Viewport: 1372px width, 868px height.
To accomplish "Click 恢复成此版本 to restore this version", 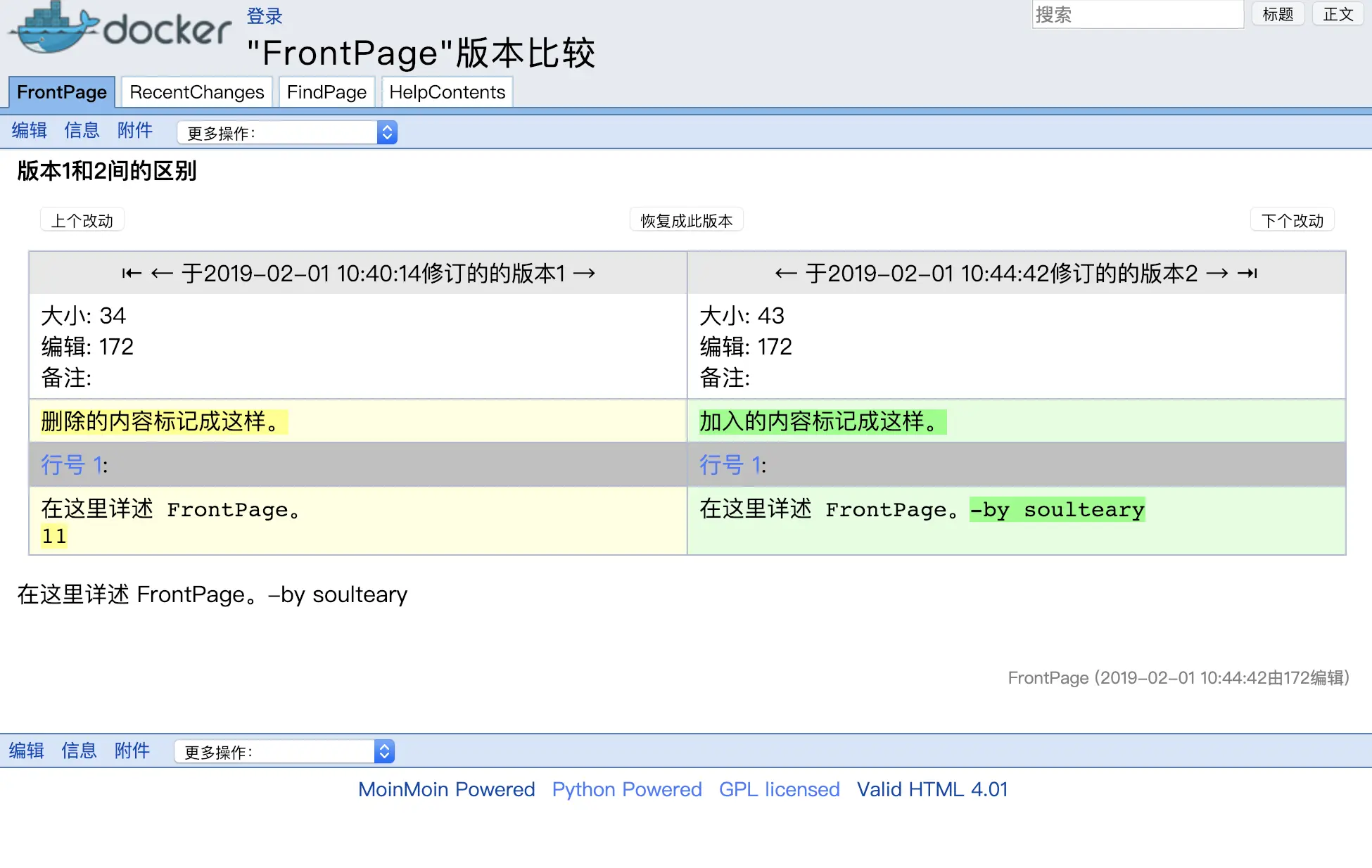I will pos(685,219).
